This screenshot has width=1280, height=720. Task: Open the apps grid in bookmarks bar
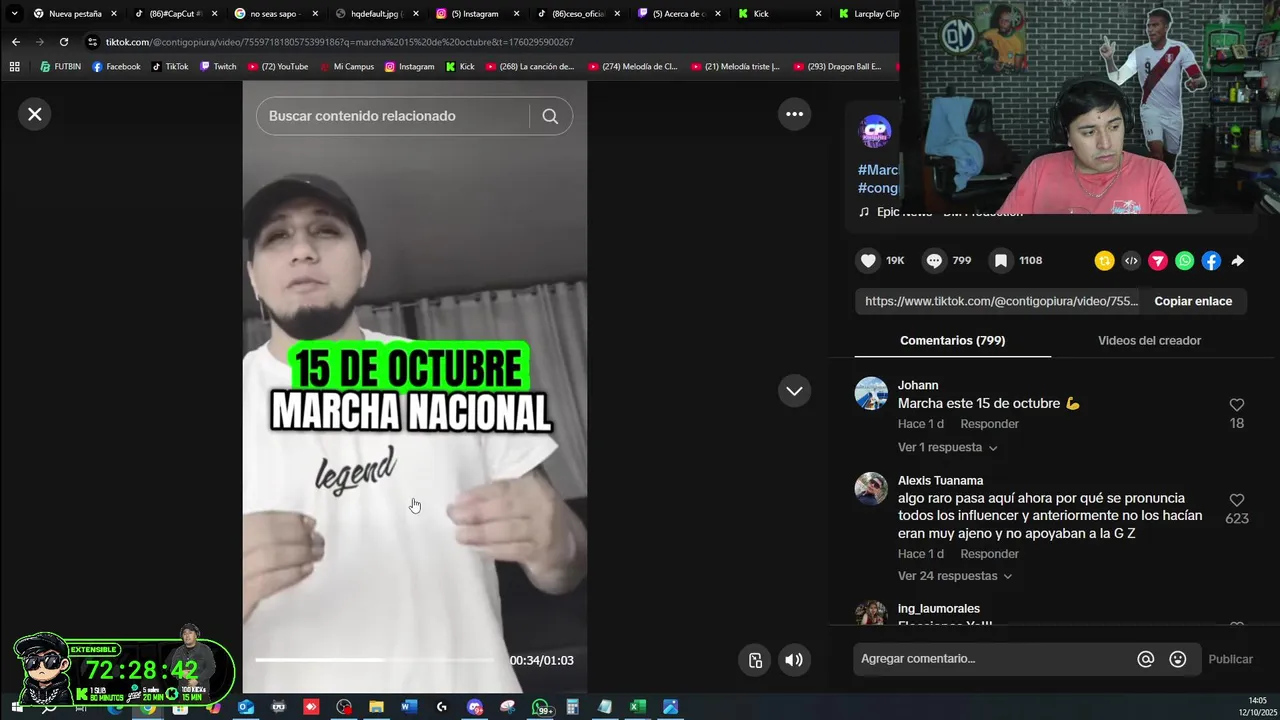[x=14, y=67]
